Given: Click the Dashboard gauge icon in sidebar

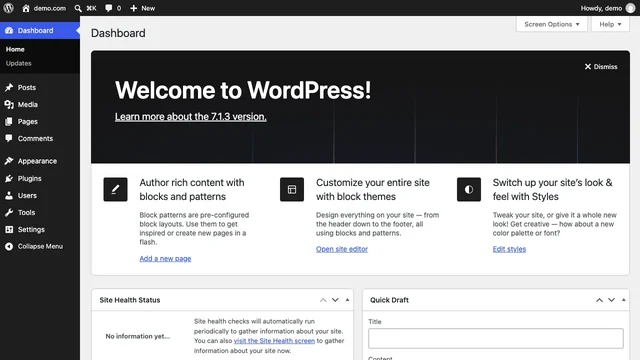Looking at the screenshot, I should click(x=9, y=31).
